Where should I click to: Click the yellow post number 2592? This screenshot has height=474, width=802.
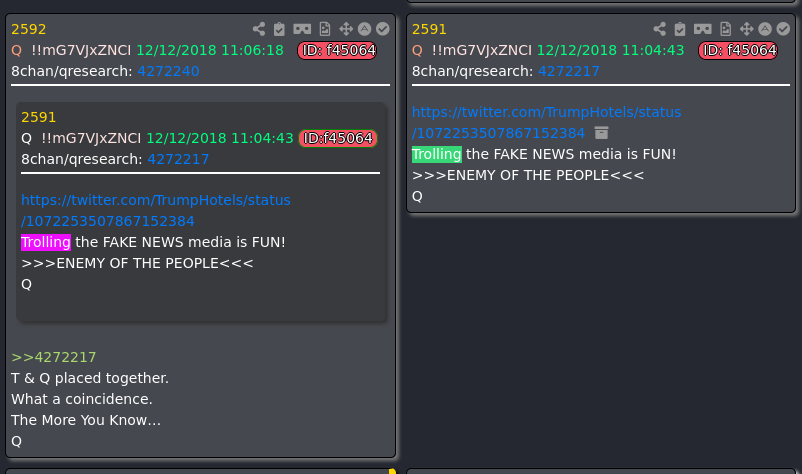(x=29, y=29)
